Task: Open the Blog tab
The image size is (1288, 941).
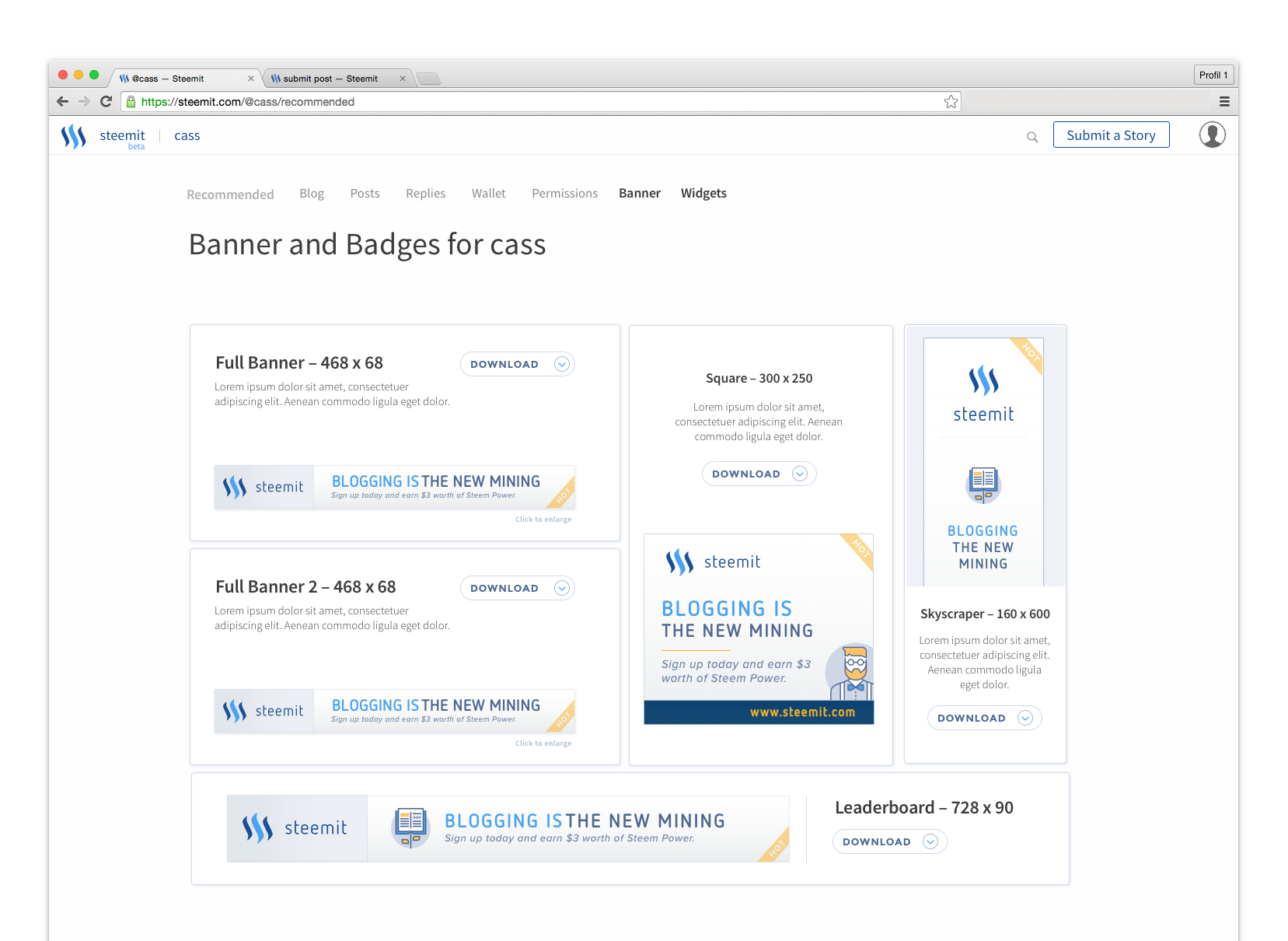Action: 312,194
